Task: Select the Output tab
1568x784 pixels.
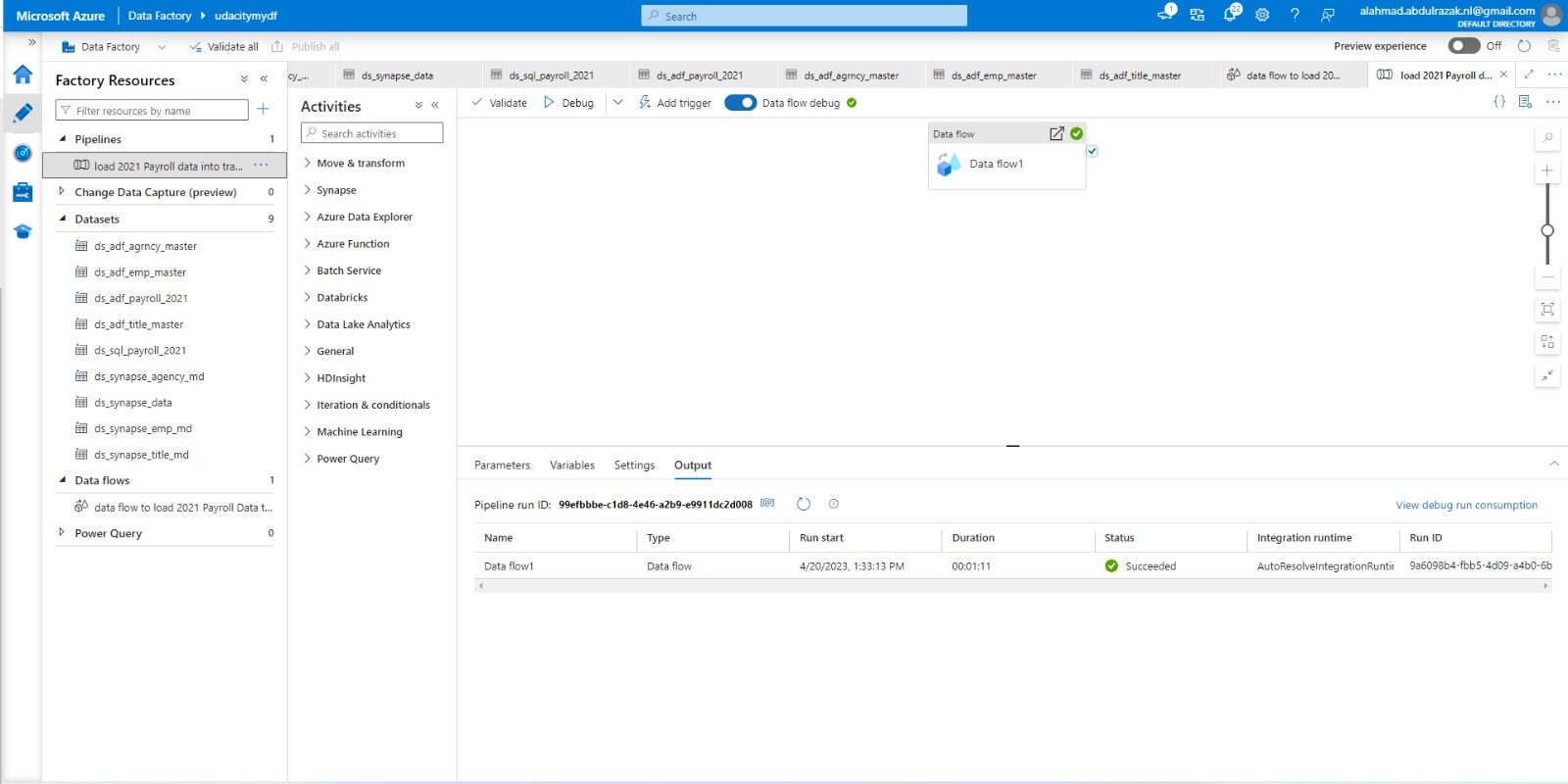Action: coord(693,465)
